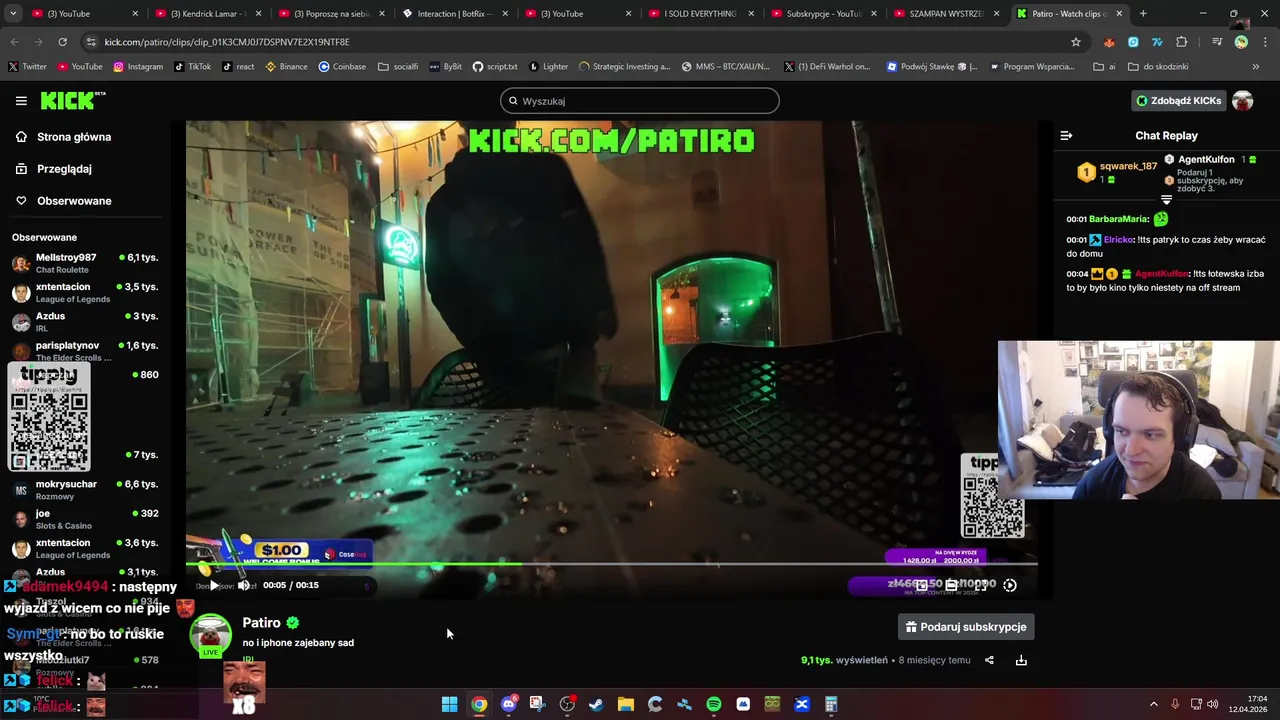Mute the clip volume
This screenshot has width=1280, height=720.
click(x=243, y=585)
